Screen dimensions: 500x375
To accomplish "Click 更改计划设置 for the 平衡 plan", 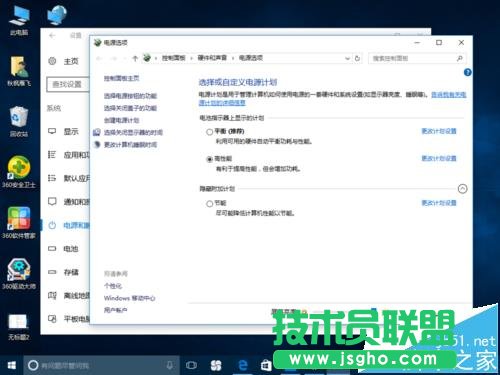I will pyautogui.click(x=439, y=131).
